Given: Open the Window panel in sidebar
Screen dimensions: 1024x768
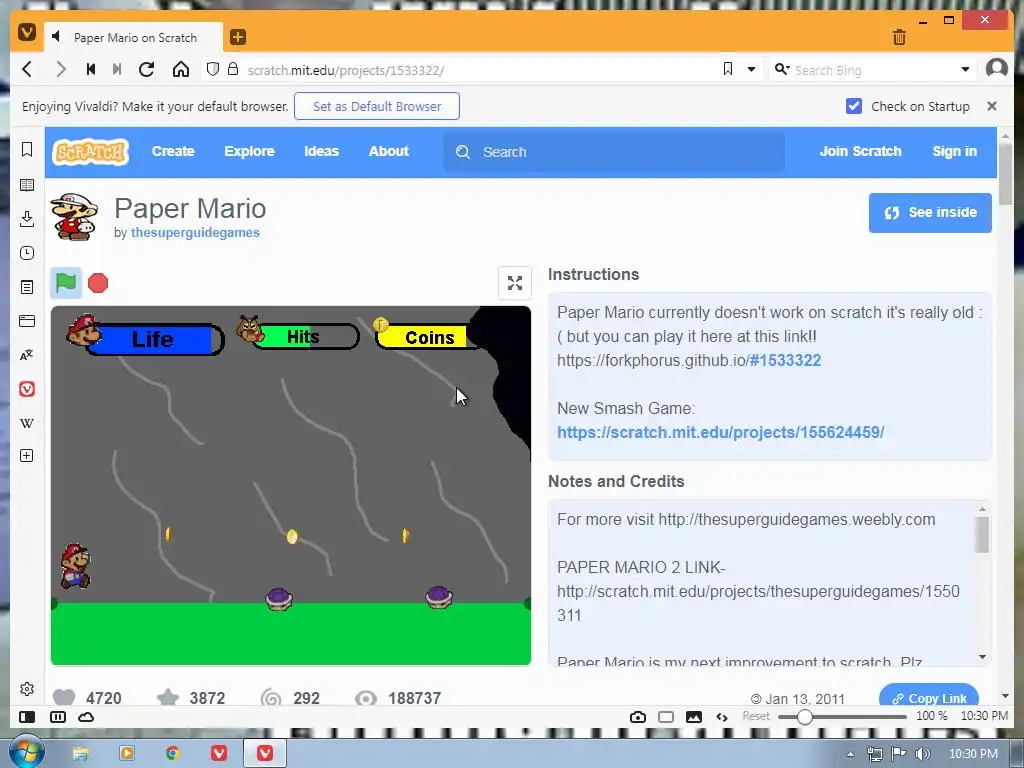Looking at the screenshot, I should click(x=27, y=321).
